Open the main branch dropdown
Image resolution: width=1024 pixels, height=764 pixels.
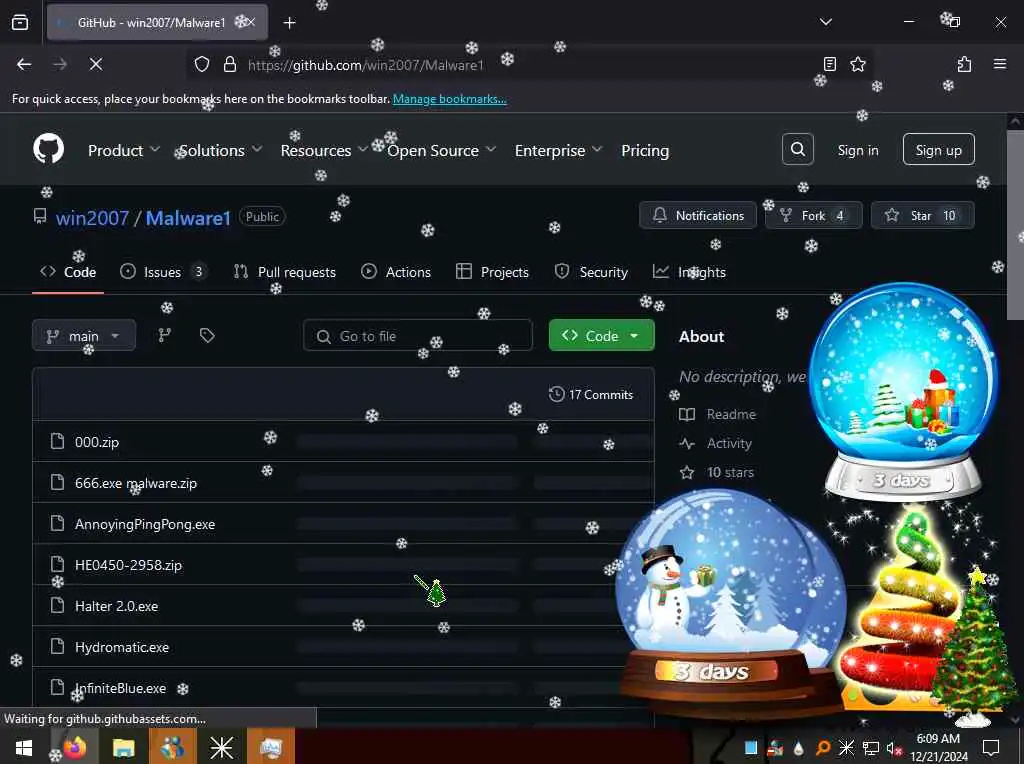point(84,336)
